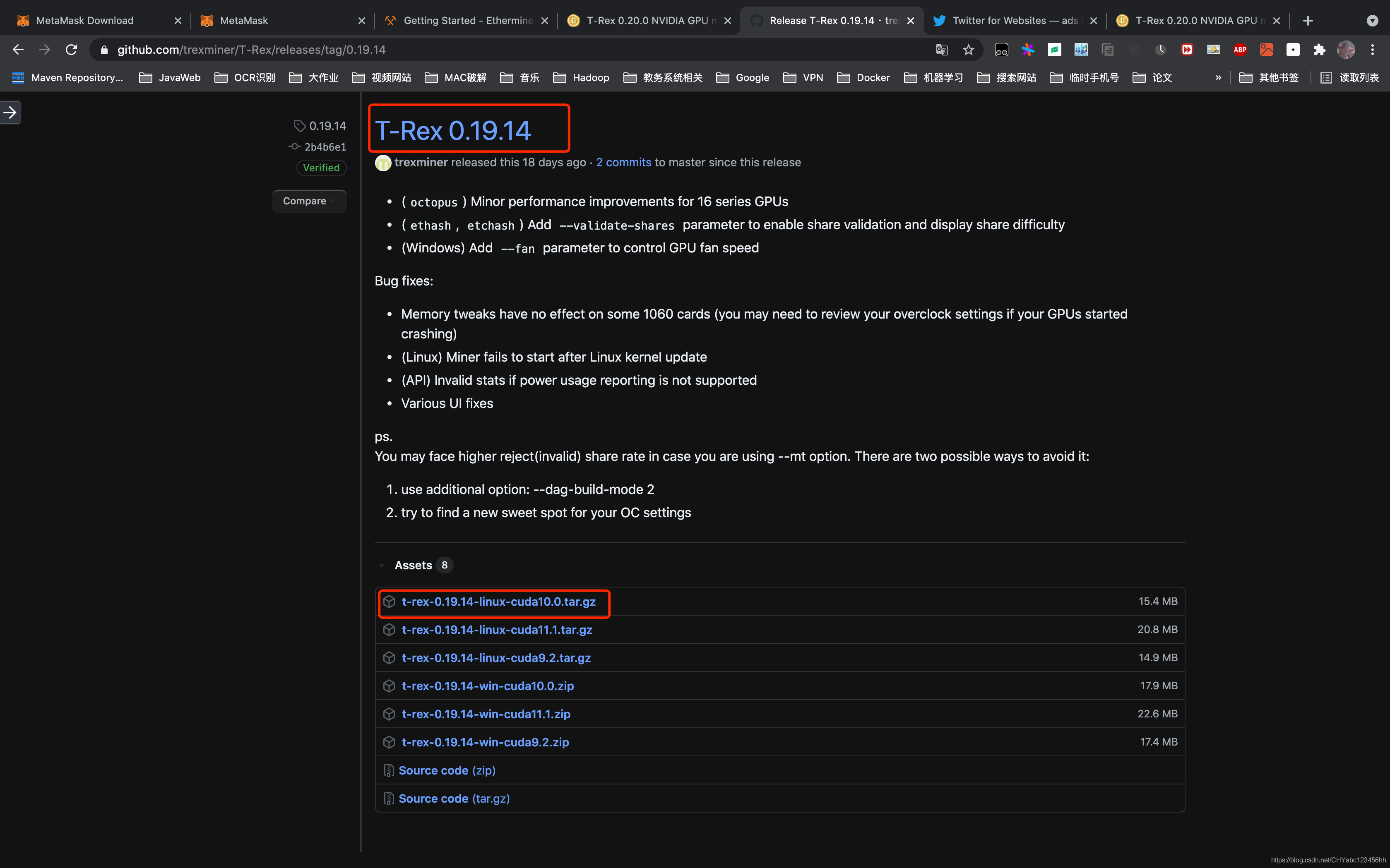Open the 其他书签 folder
1390x868 pixels.
tap(1269, 77)
